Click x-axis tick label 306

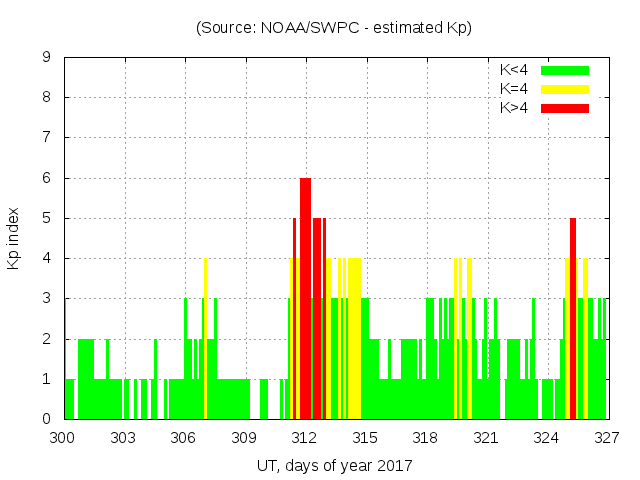click(183, 438)
